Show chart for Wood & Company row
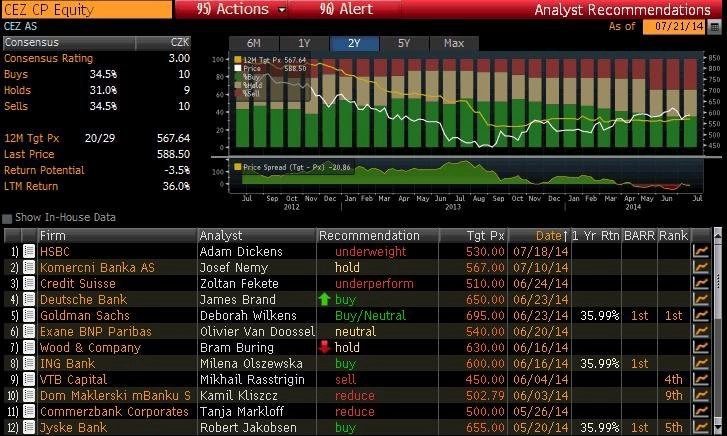 (701, 347)
